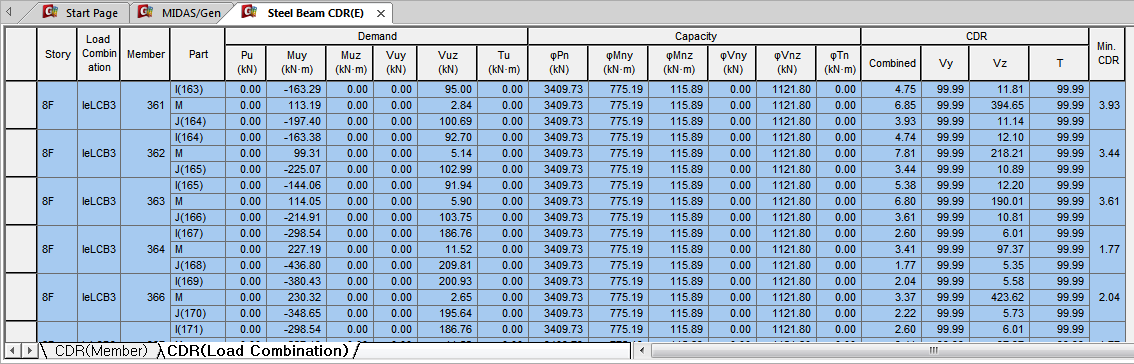Click part cell J(170)
This screenshot has height=364, width=1134.
tap(197, 313)
